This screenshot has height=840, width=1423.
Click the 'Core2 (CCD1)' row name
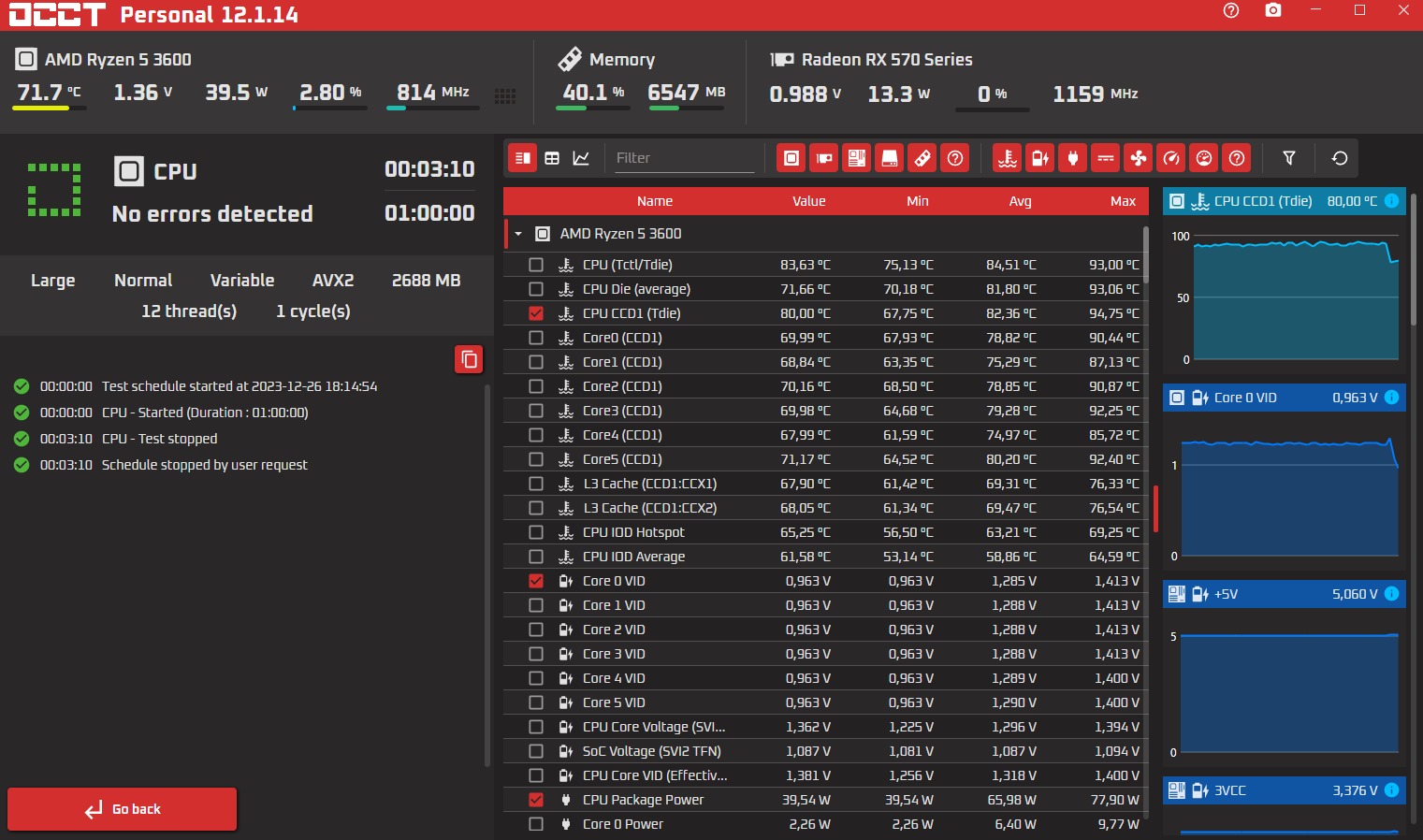click(622, 386)
